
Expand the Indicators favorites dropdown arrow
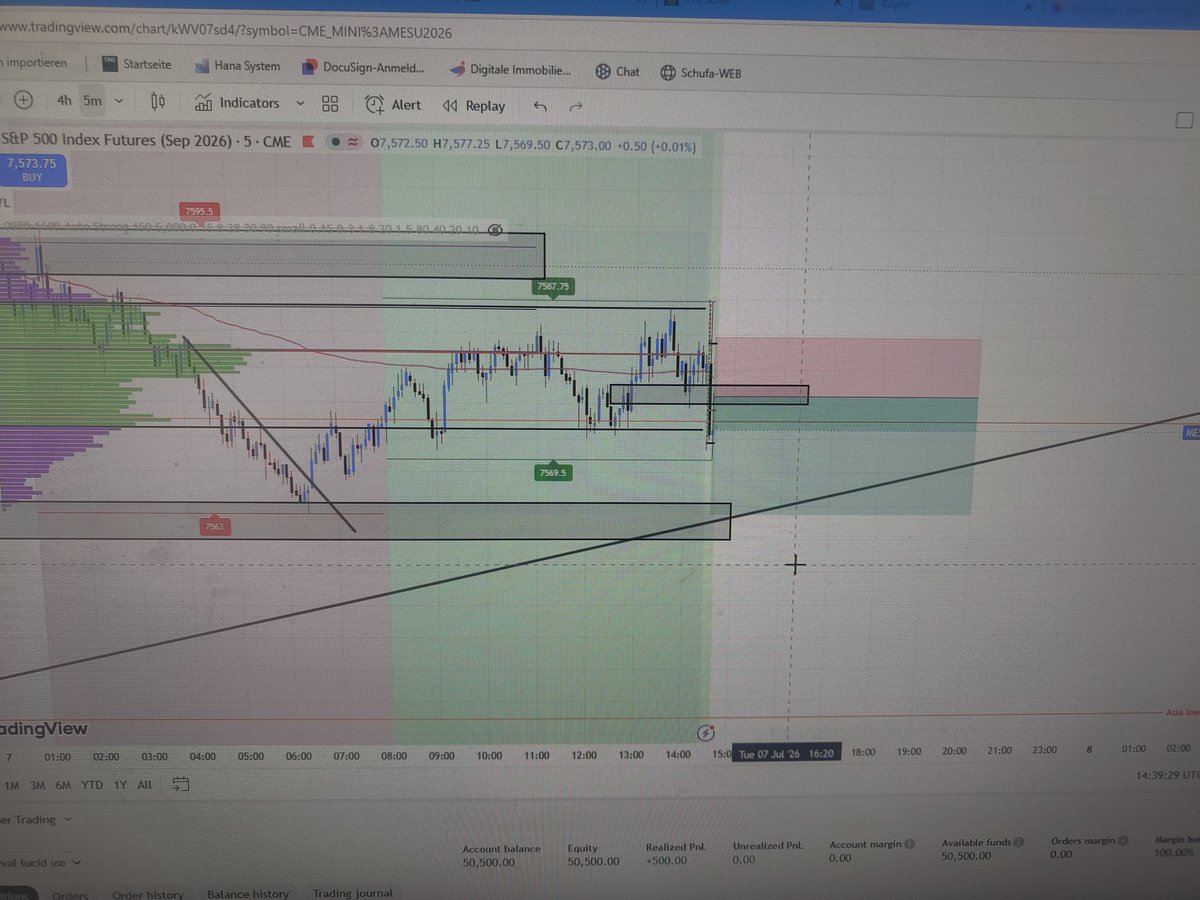coord(299,103)
